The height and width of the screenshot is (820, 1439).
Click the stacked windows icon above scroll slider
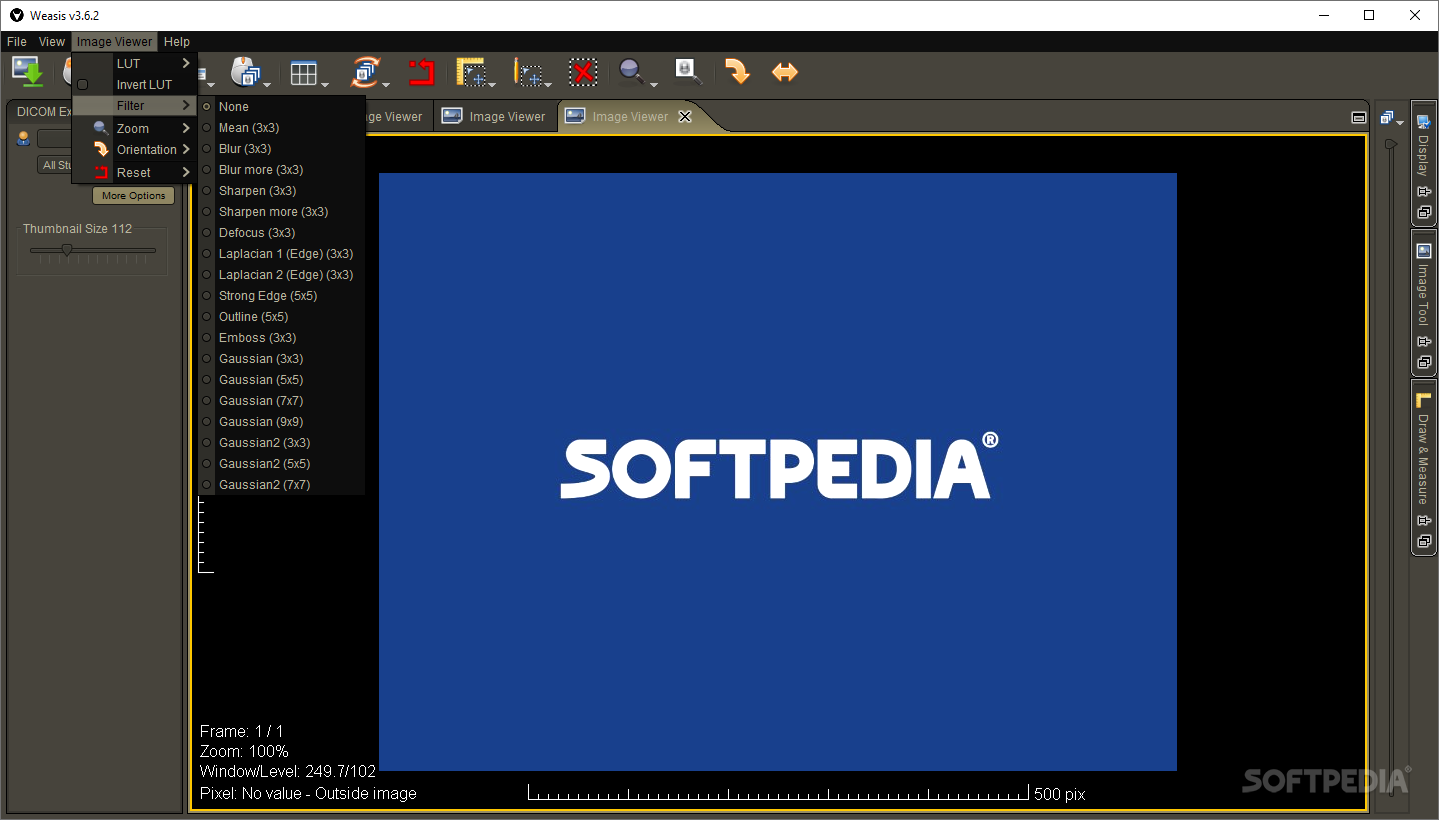[x=1387, y=118]
